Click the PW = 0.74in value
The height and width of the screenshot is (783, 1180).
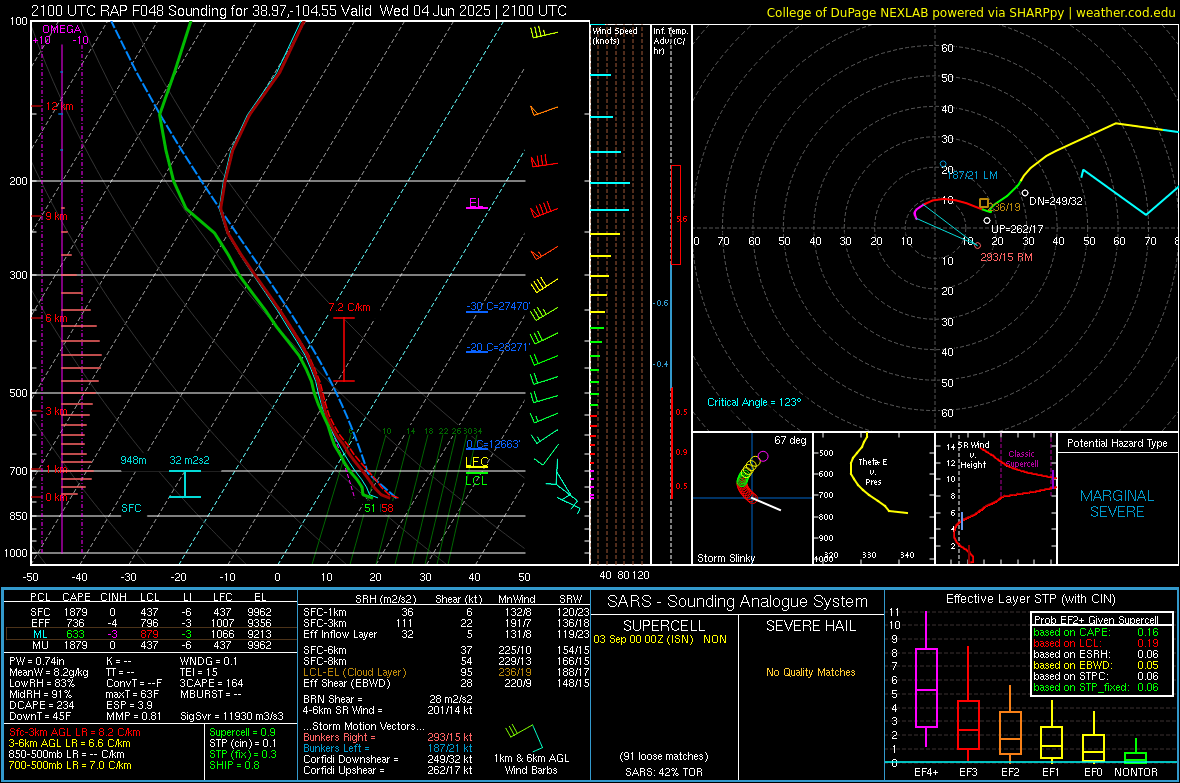pos(37,661)
